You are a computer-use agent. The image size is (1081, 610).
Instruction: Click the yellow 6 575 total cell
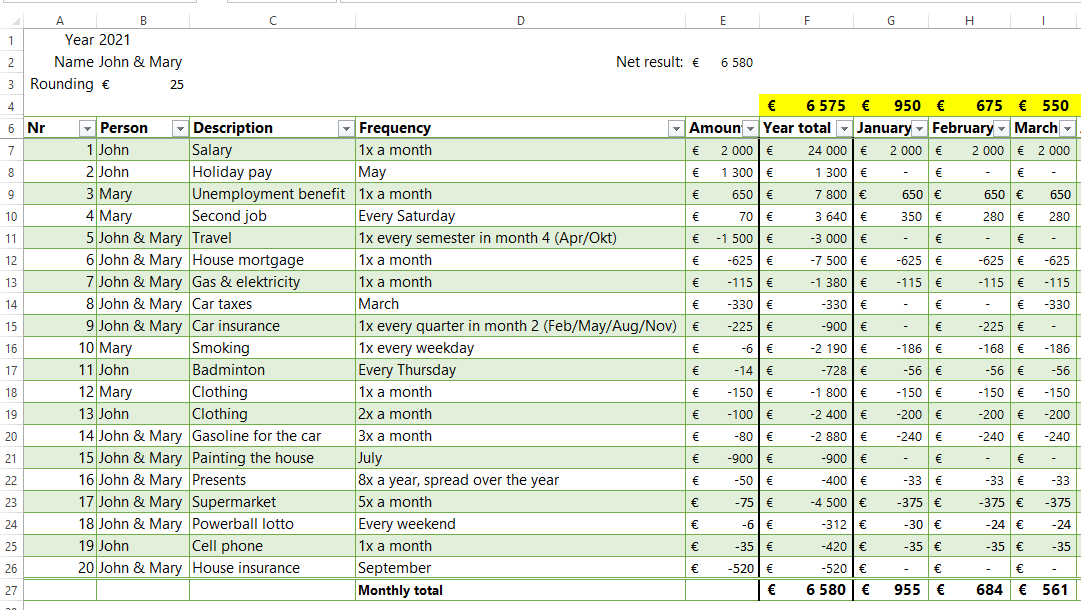(x=807, y=105)
